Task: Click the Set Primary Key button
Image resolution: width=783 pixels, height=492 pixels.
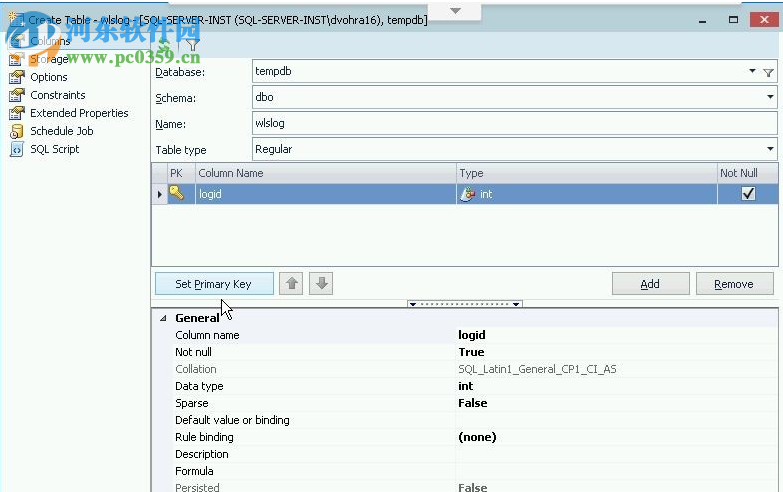Action: [214, 284]
